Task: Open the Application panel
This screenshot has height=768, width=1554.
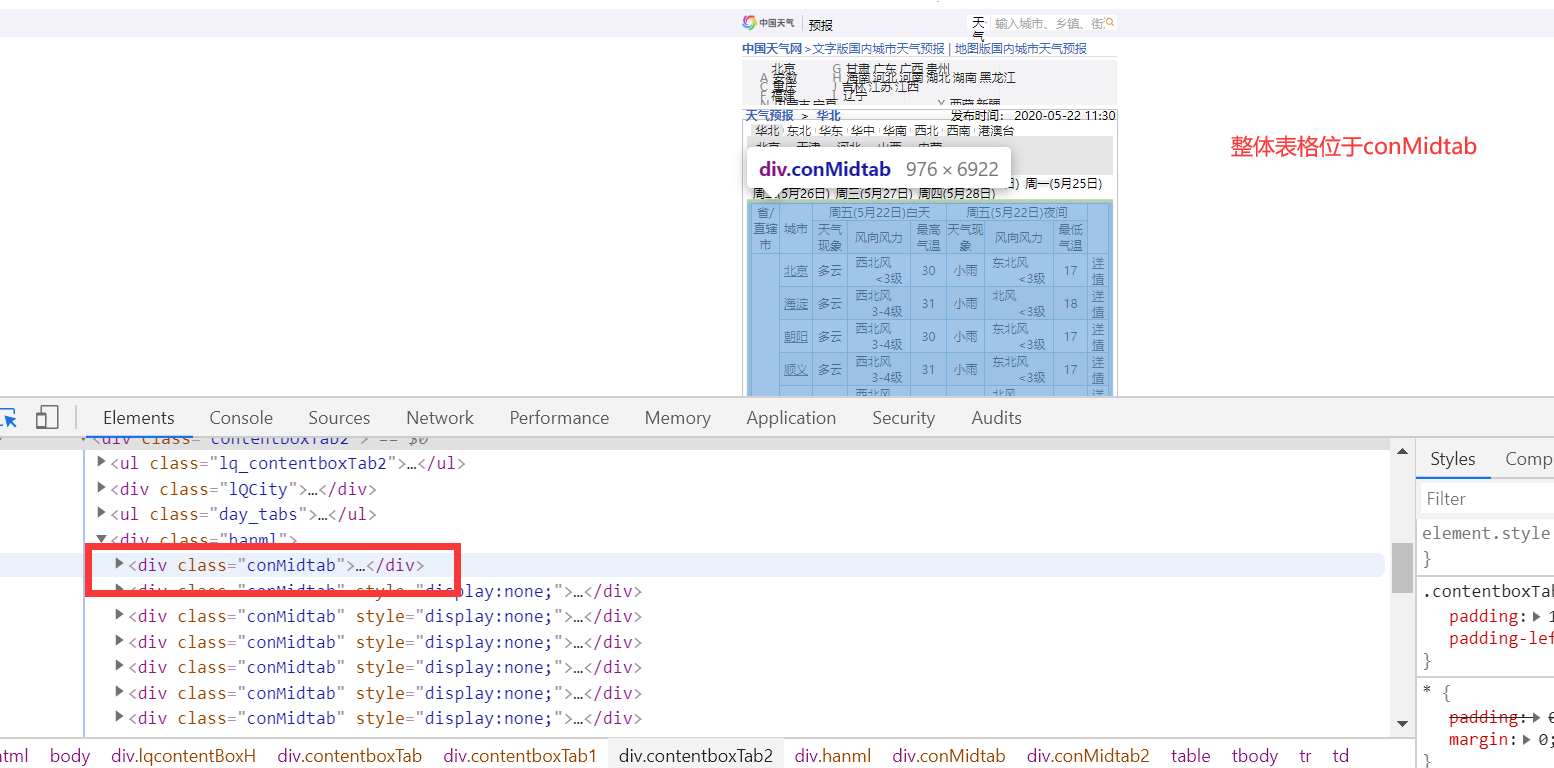Action: [790, 417]
